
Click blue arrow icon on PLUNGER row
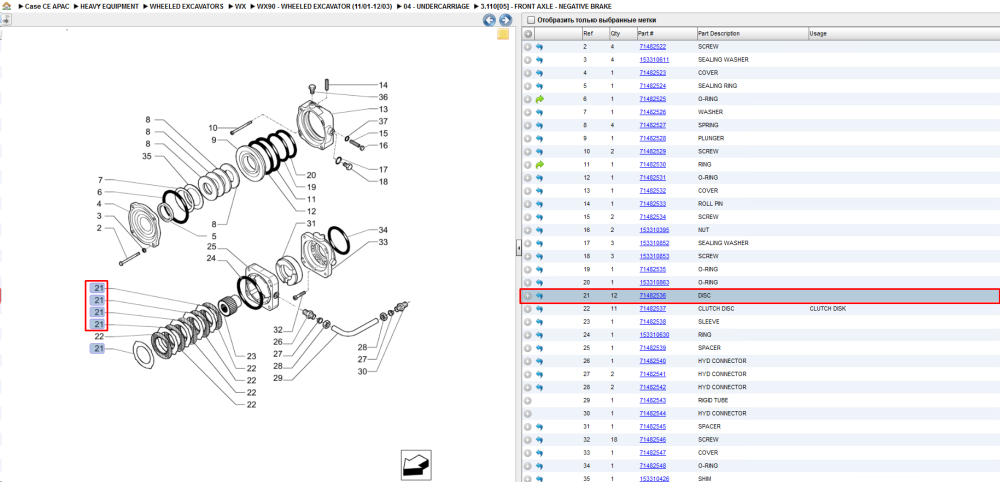tap(540, 138)
